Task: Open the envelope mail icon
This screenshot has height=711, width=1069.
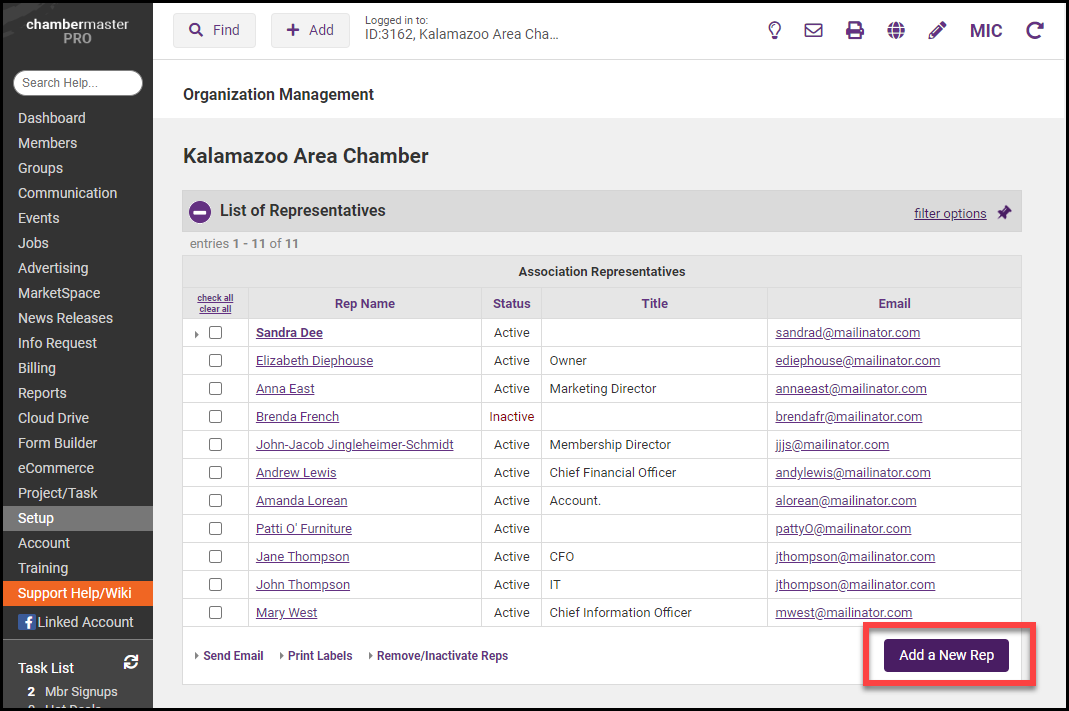Action: coord(813,30)
